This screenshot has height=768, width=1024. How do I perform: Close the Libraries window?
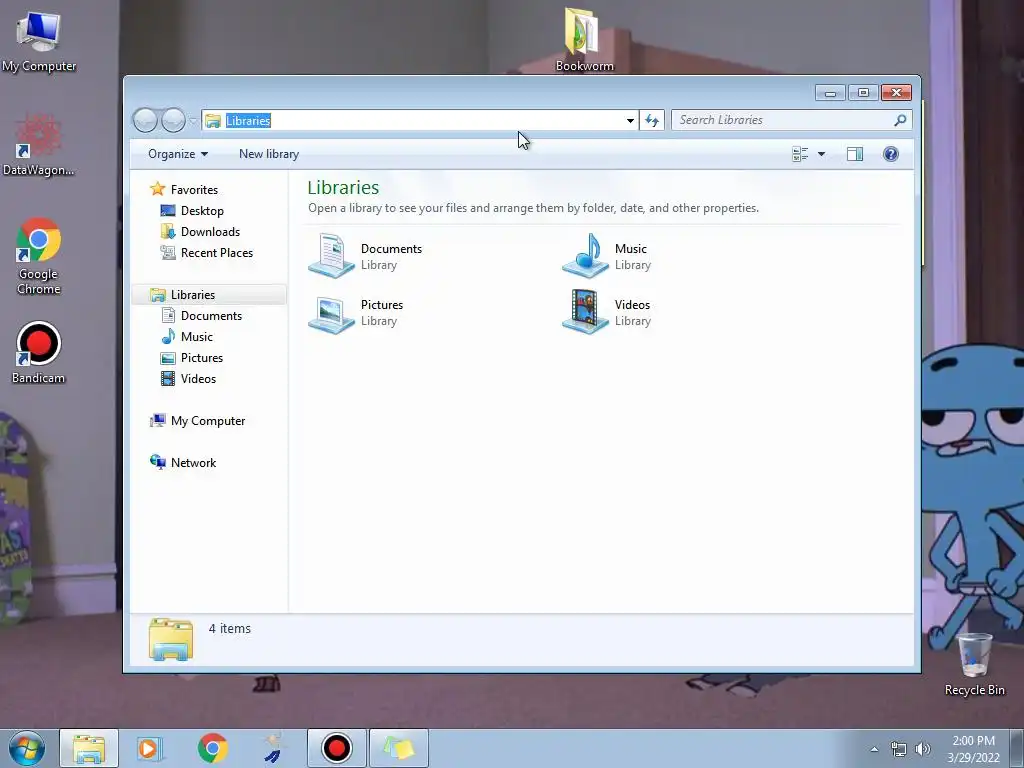click(896, 93)
